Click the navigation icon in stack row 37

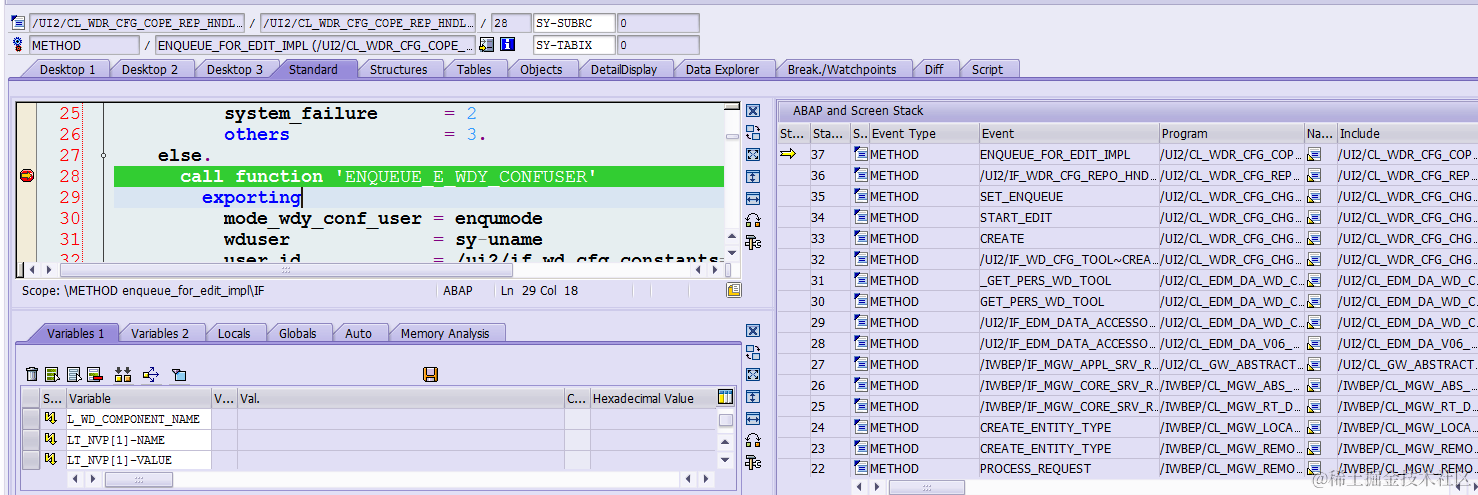1314,155
